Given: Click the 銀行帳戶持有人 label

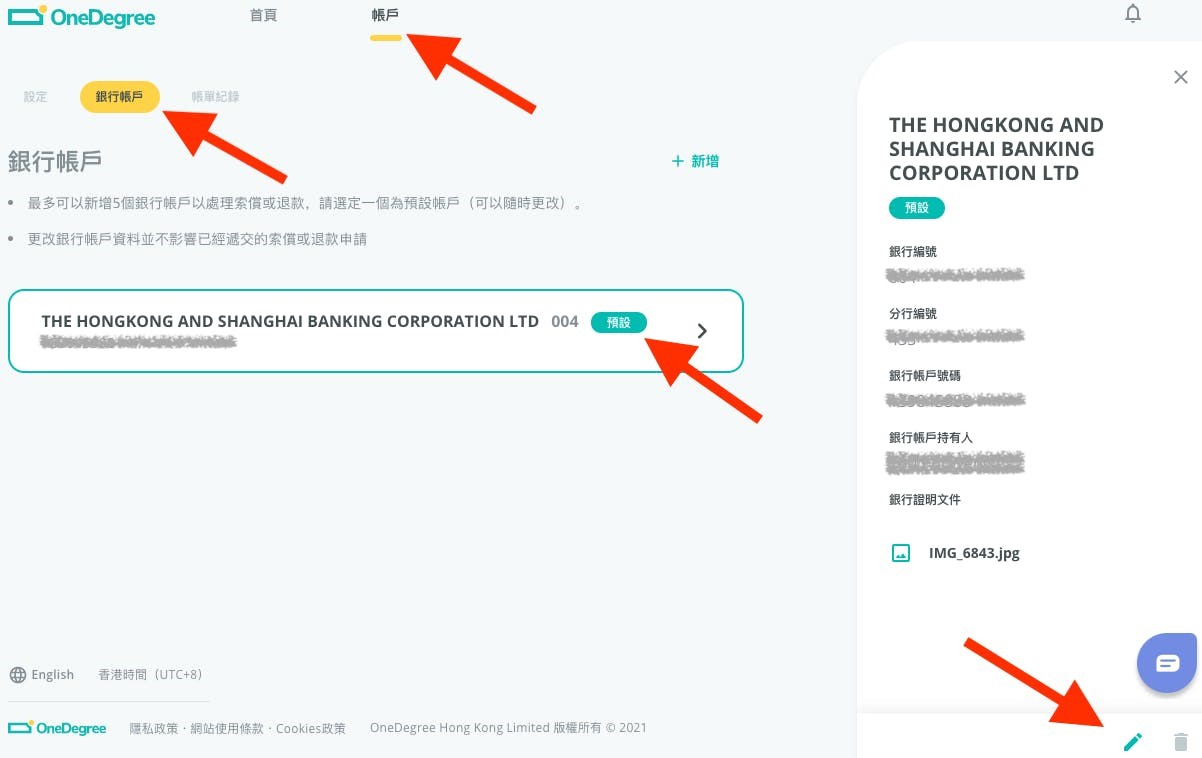Looking at the screenshot, I should click(x=931, y=438).
